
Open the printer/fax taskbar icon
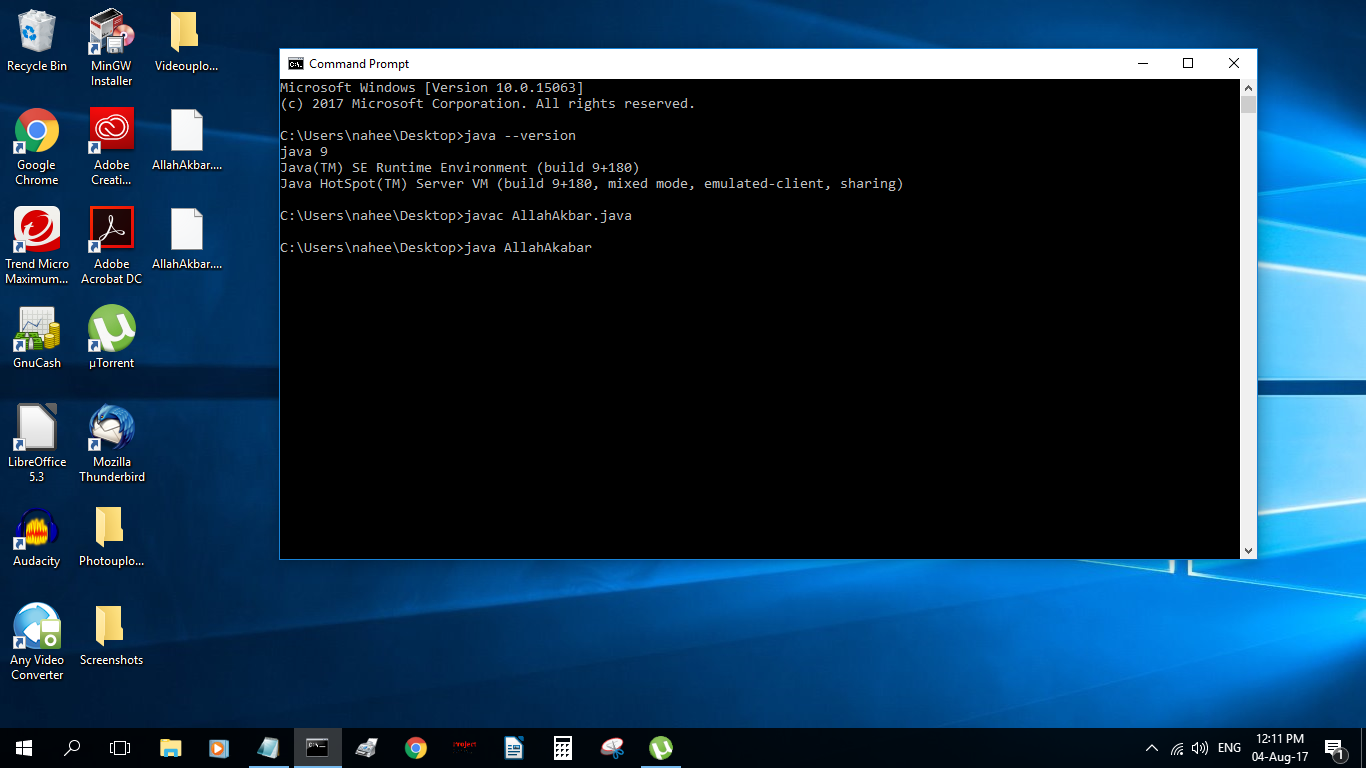pyautogui.click(x=366, y=748)
